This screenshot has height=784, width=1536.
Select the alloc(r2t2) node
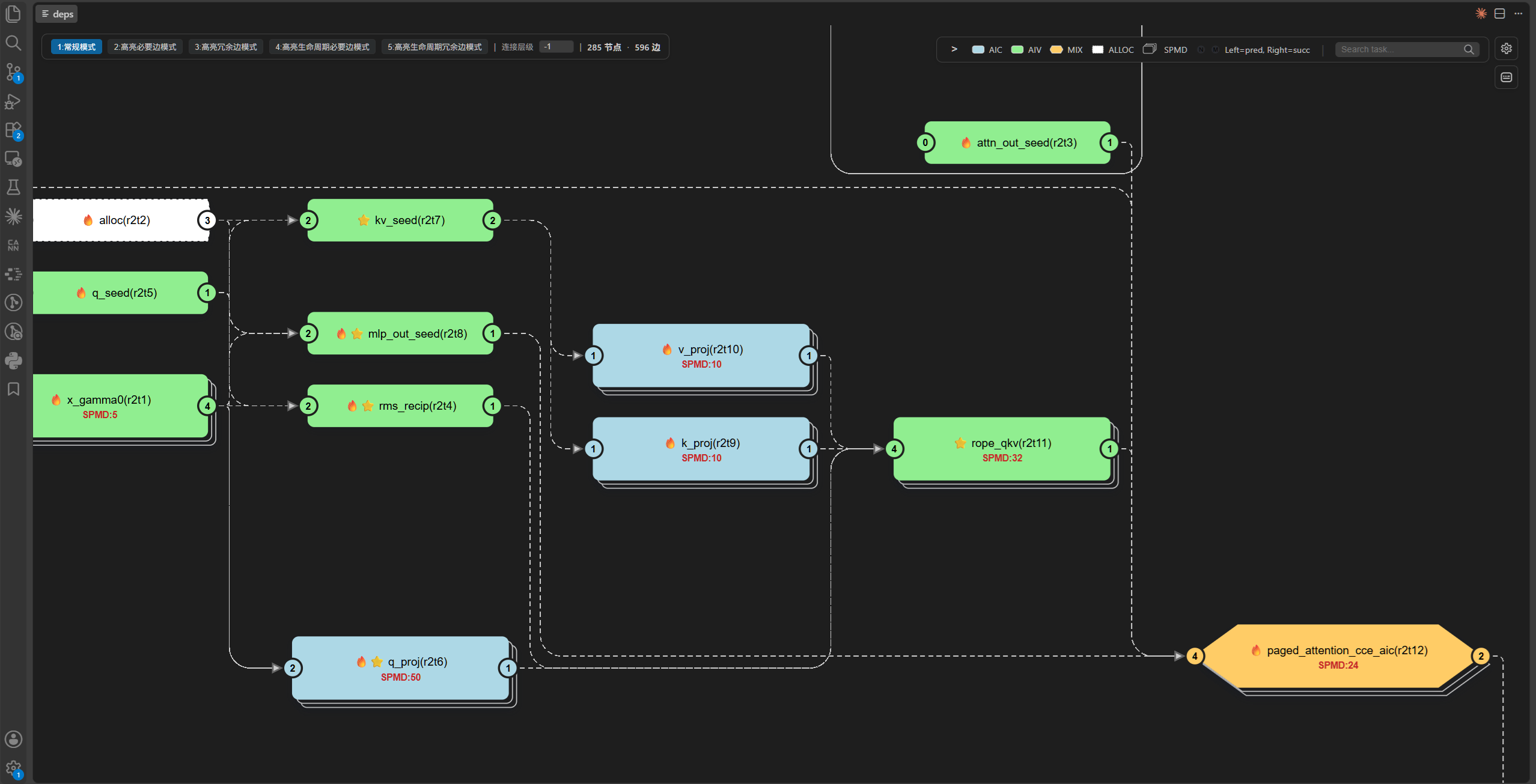[120, 220]
